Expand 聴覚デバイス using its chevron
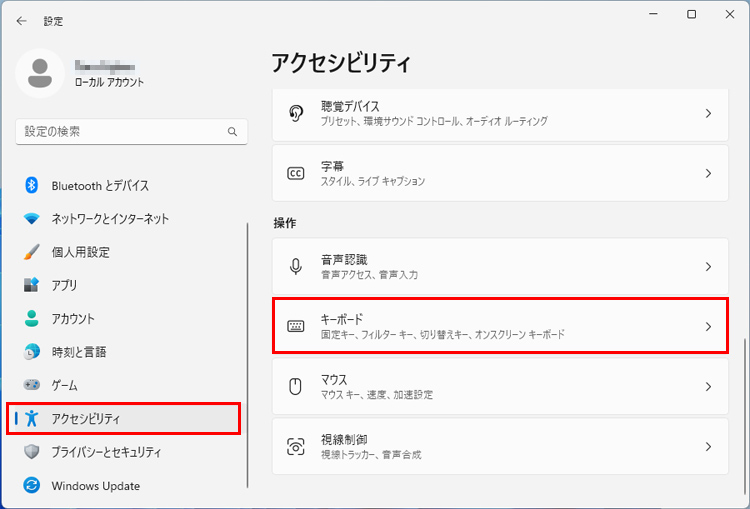The width and height of the screenshot is (750, 509). [708, 114]
